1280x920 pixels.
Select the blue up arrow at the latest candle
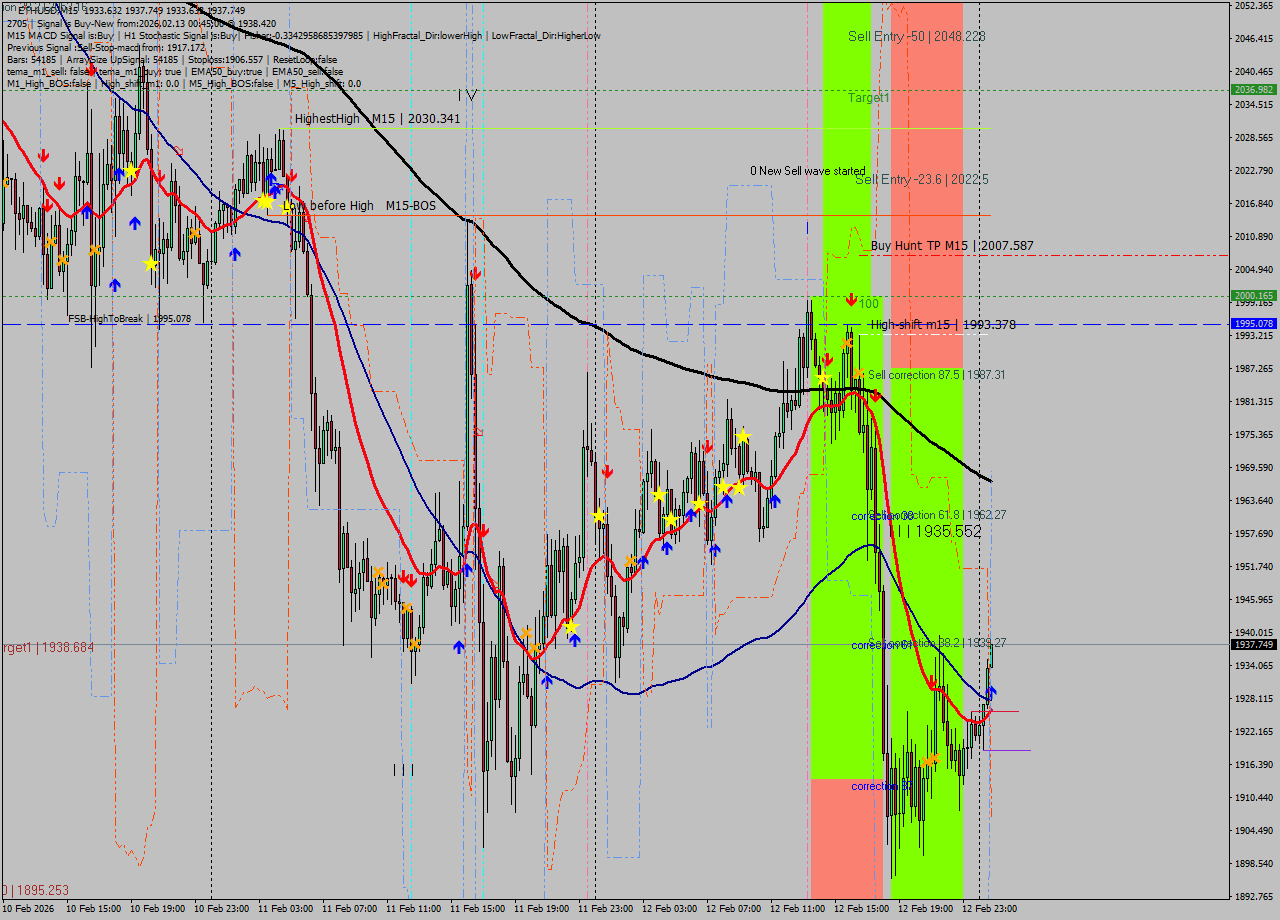(991, 692)
